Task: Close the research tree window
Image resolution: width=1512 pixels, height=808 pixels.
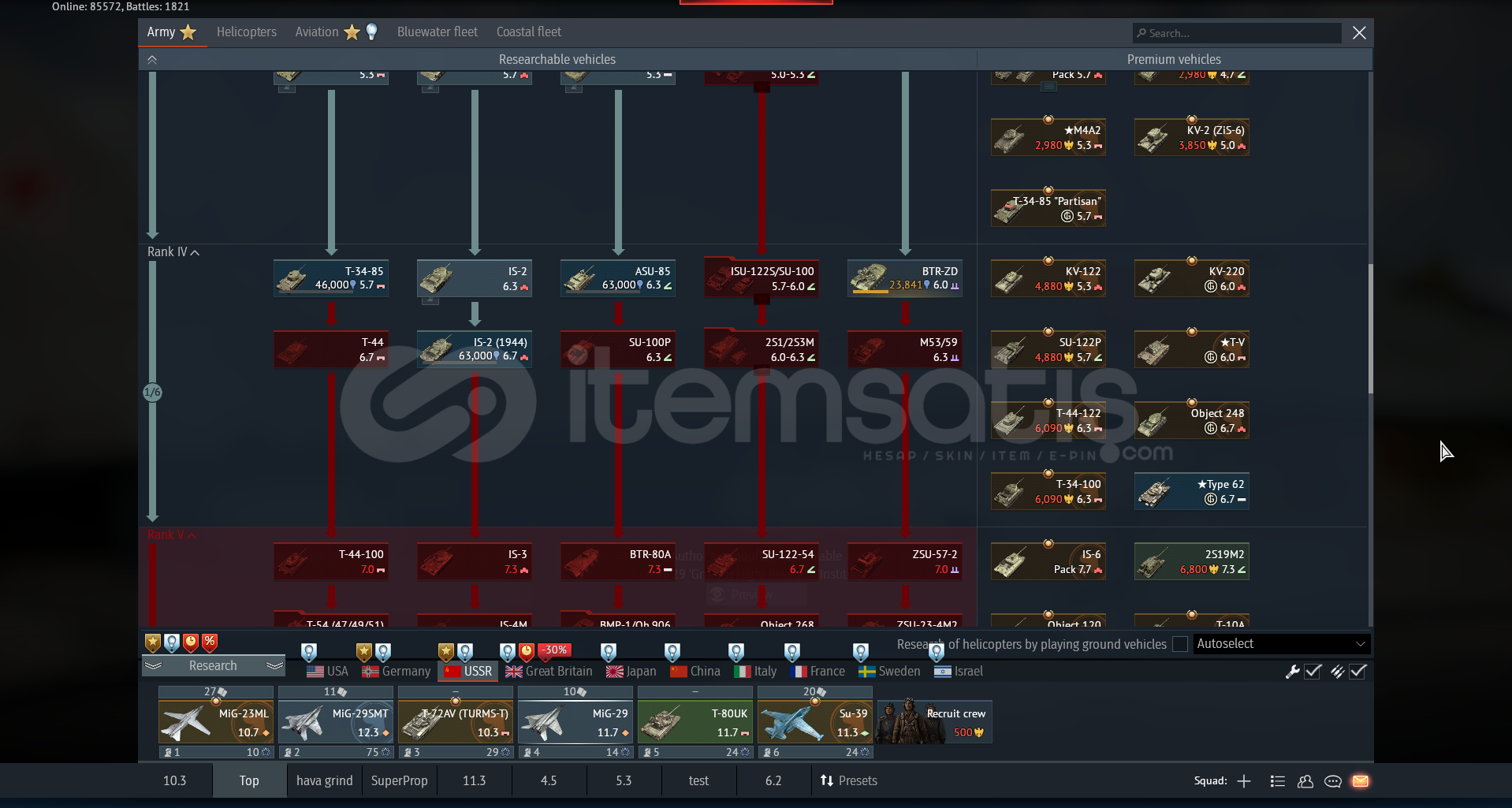Action: click(x=1359, y=33)
